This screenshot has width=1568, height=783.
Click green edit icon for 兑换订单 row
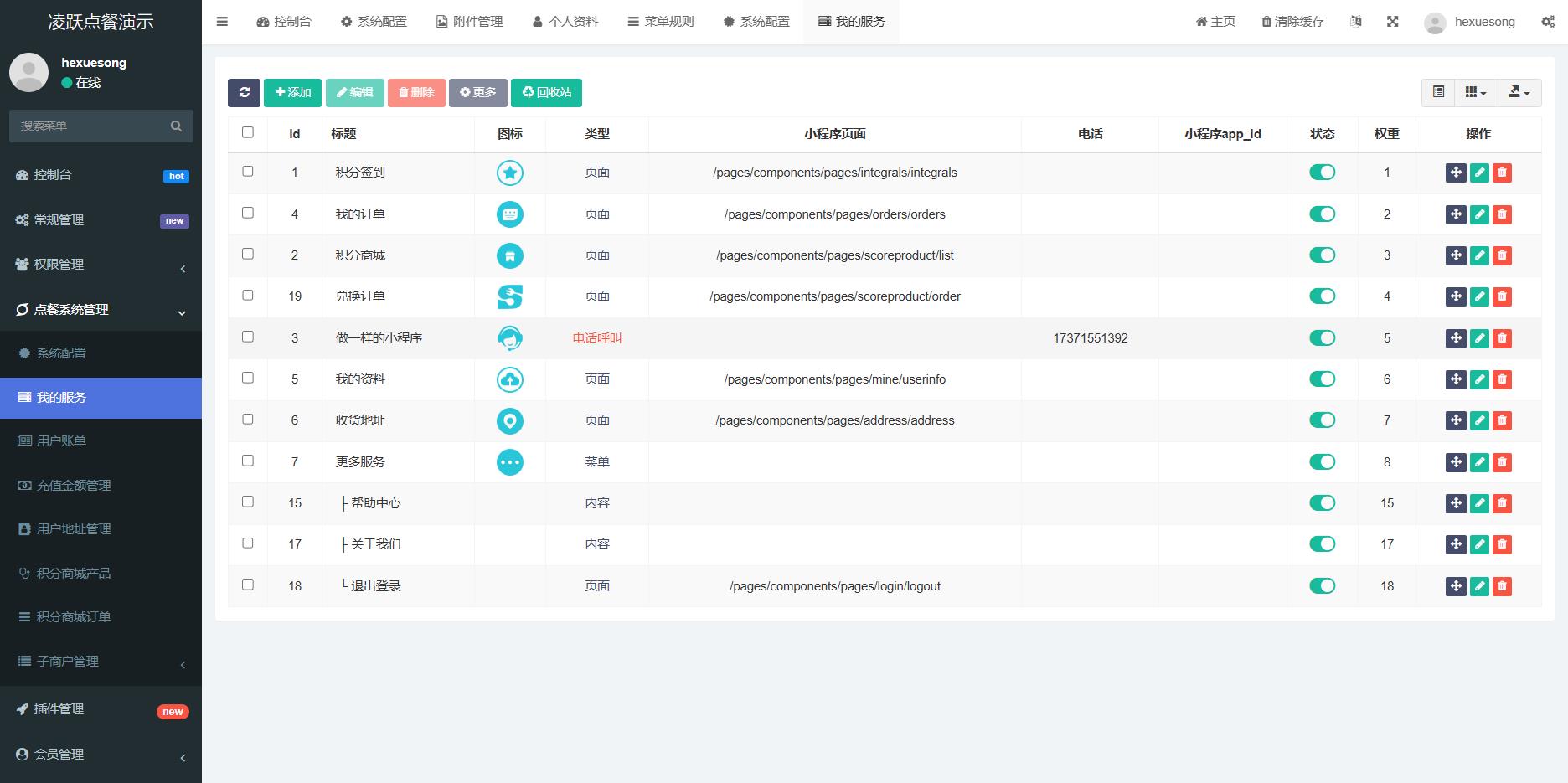[1479, 296]
